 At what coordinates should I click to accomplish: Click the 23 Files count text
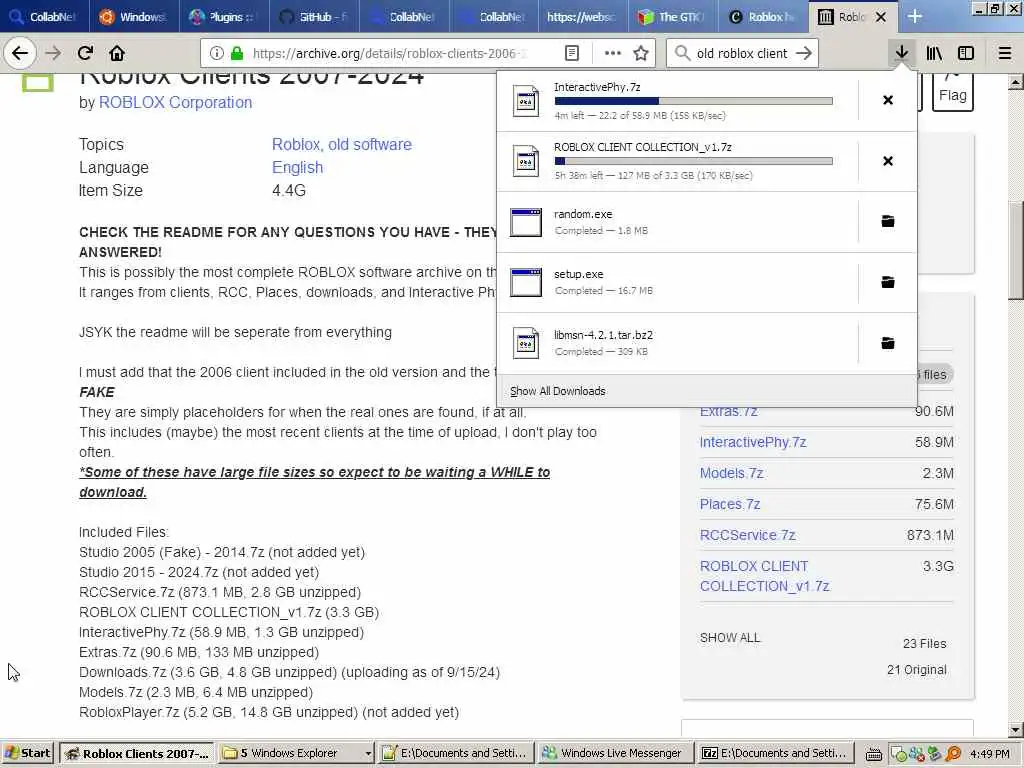[924, 644]
